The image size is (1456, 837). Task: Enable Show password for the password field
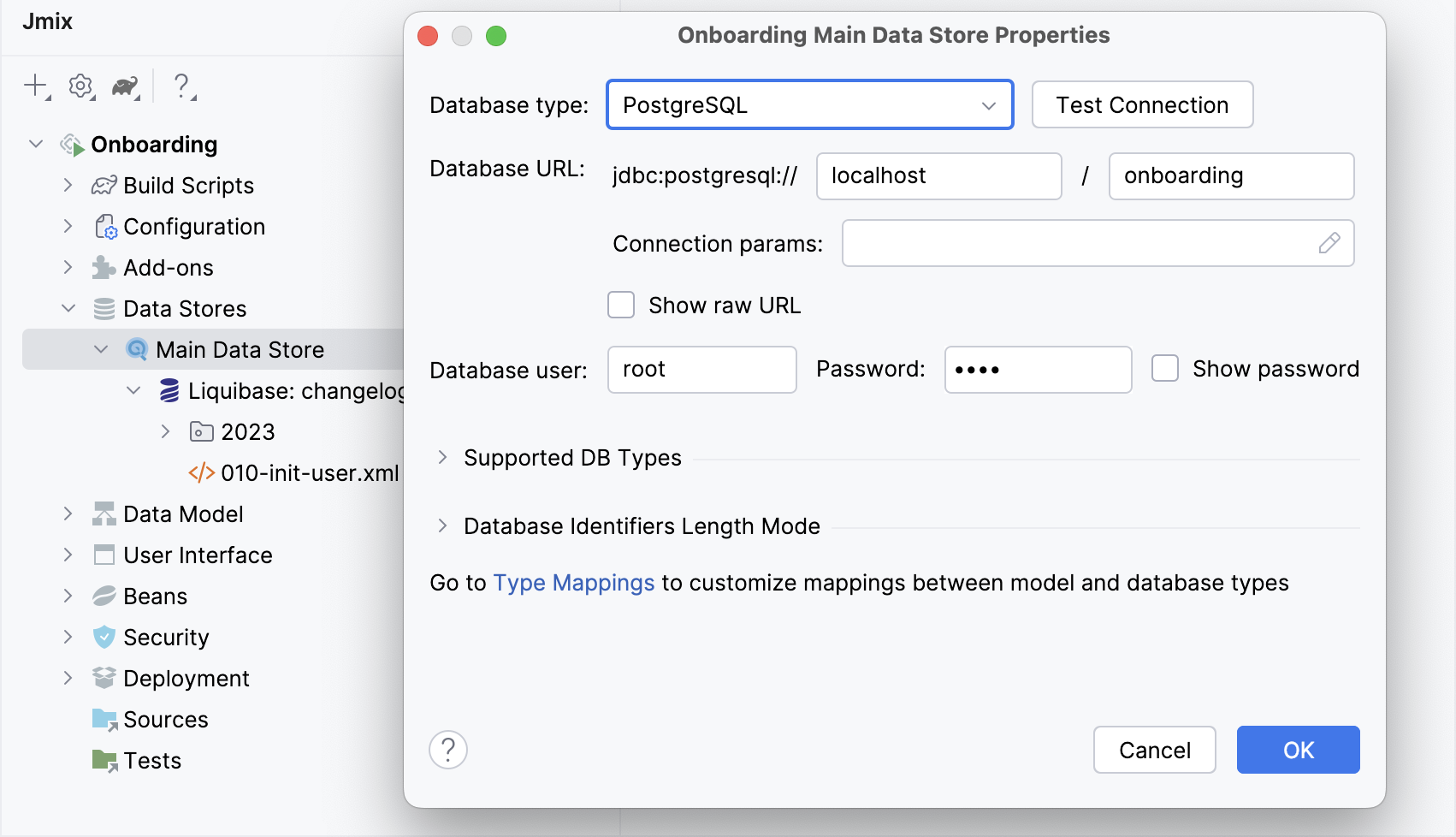(1165, 368)
